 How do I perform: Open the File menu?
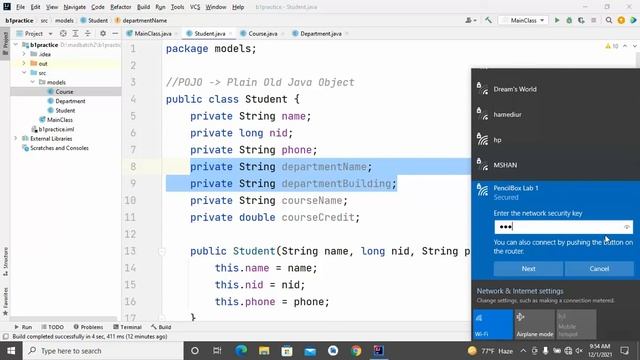(x=20, y=7)
